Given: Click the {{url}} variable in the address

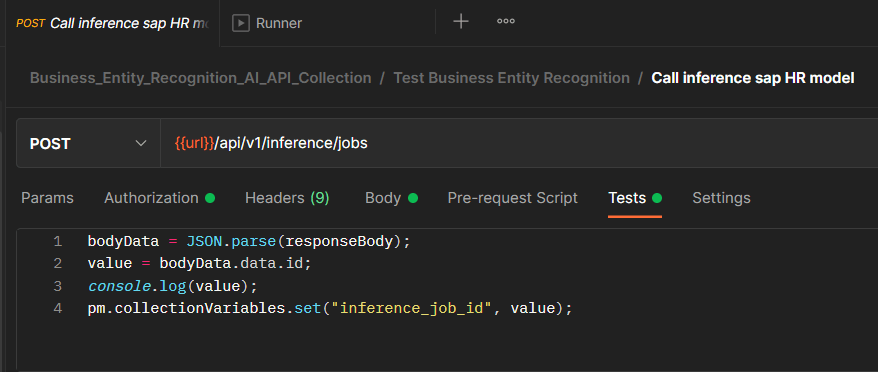Looking at the screenshot, I should [194, 143].
